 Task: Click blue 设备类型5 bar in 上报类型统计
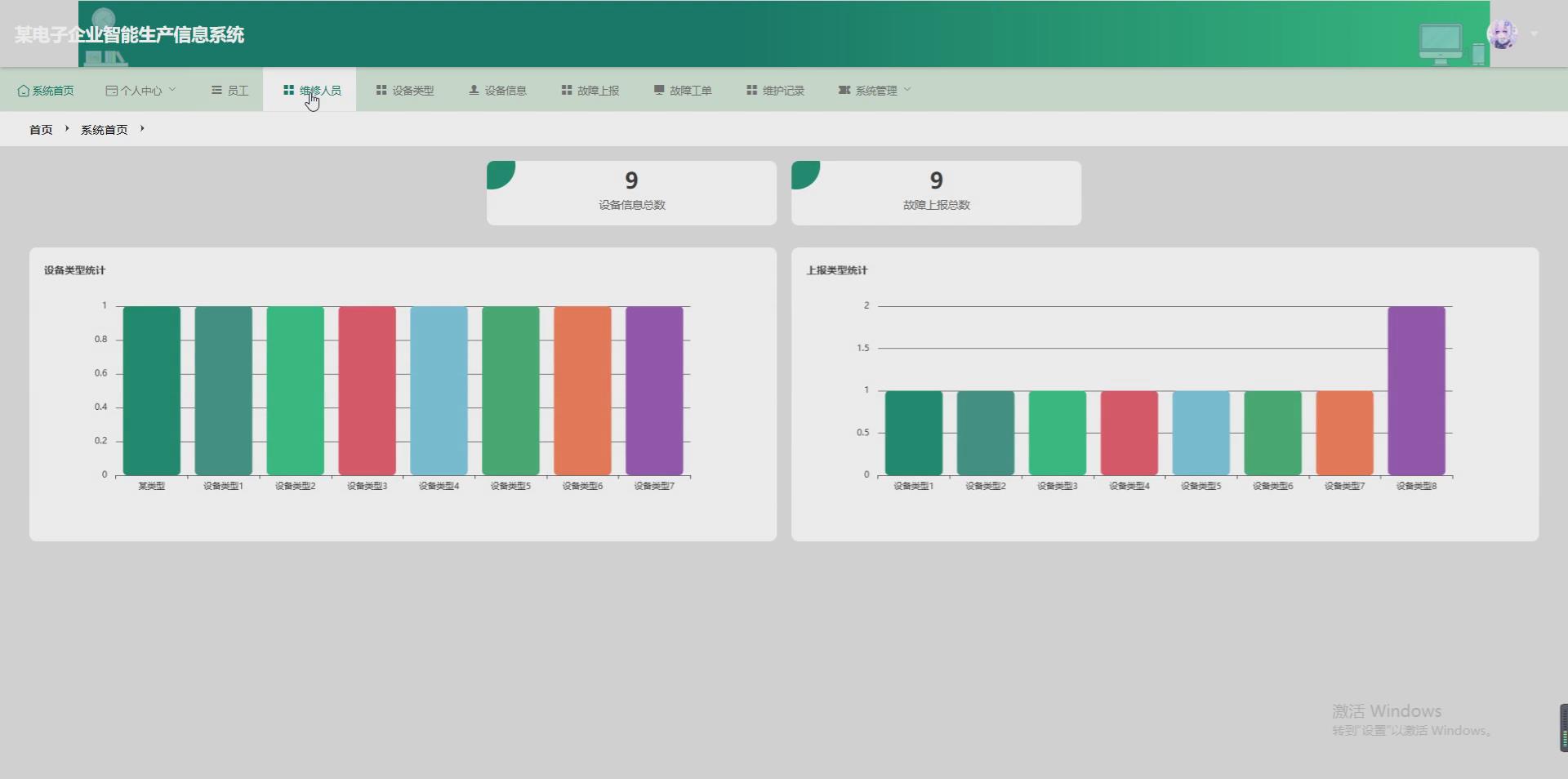tap(1201, 433)
